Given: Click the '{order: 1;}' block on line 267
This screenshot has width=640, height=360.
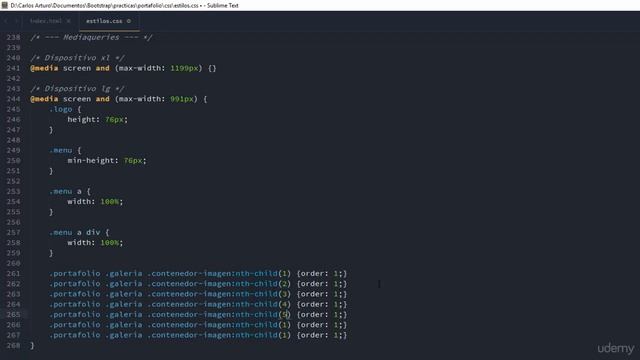Looking at the screenshot, I should point(322,335).
